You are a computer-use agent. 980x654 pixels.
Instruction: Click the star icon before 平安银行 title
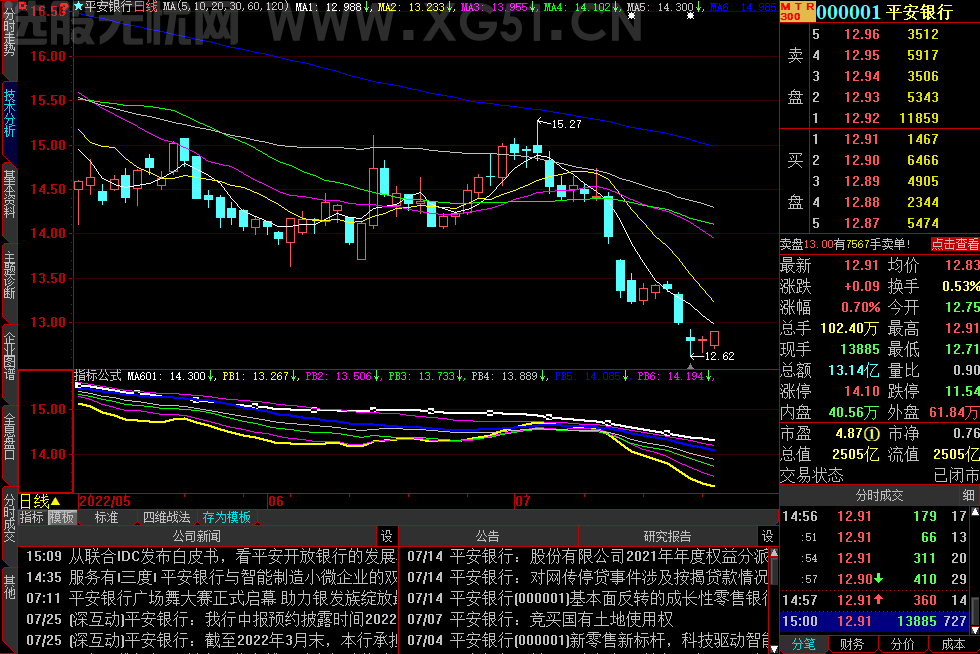click(79, 7)
